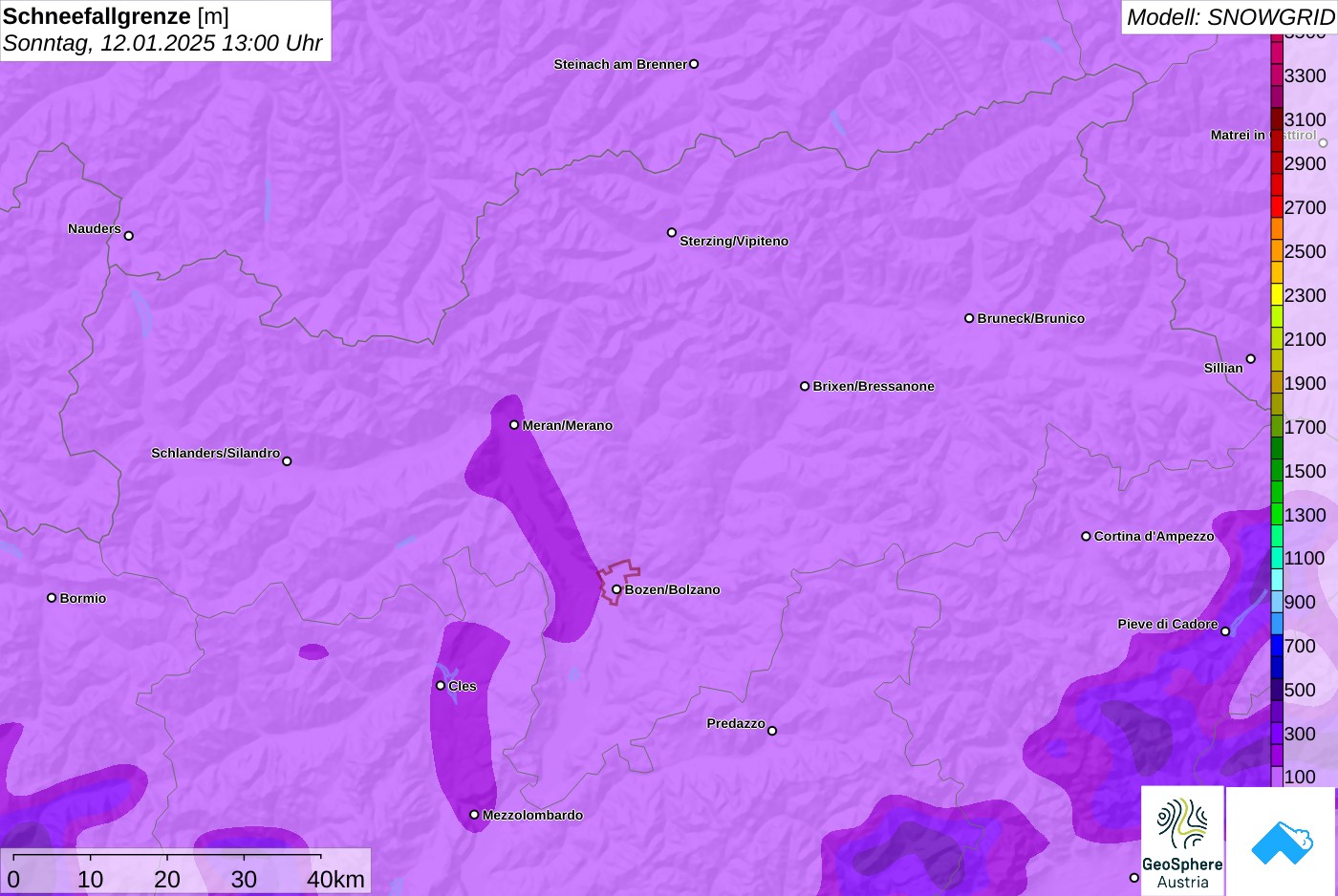Select the "Nauders" town label
This screenshot has height=896, width=1338.
coord(95,228)
